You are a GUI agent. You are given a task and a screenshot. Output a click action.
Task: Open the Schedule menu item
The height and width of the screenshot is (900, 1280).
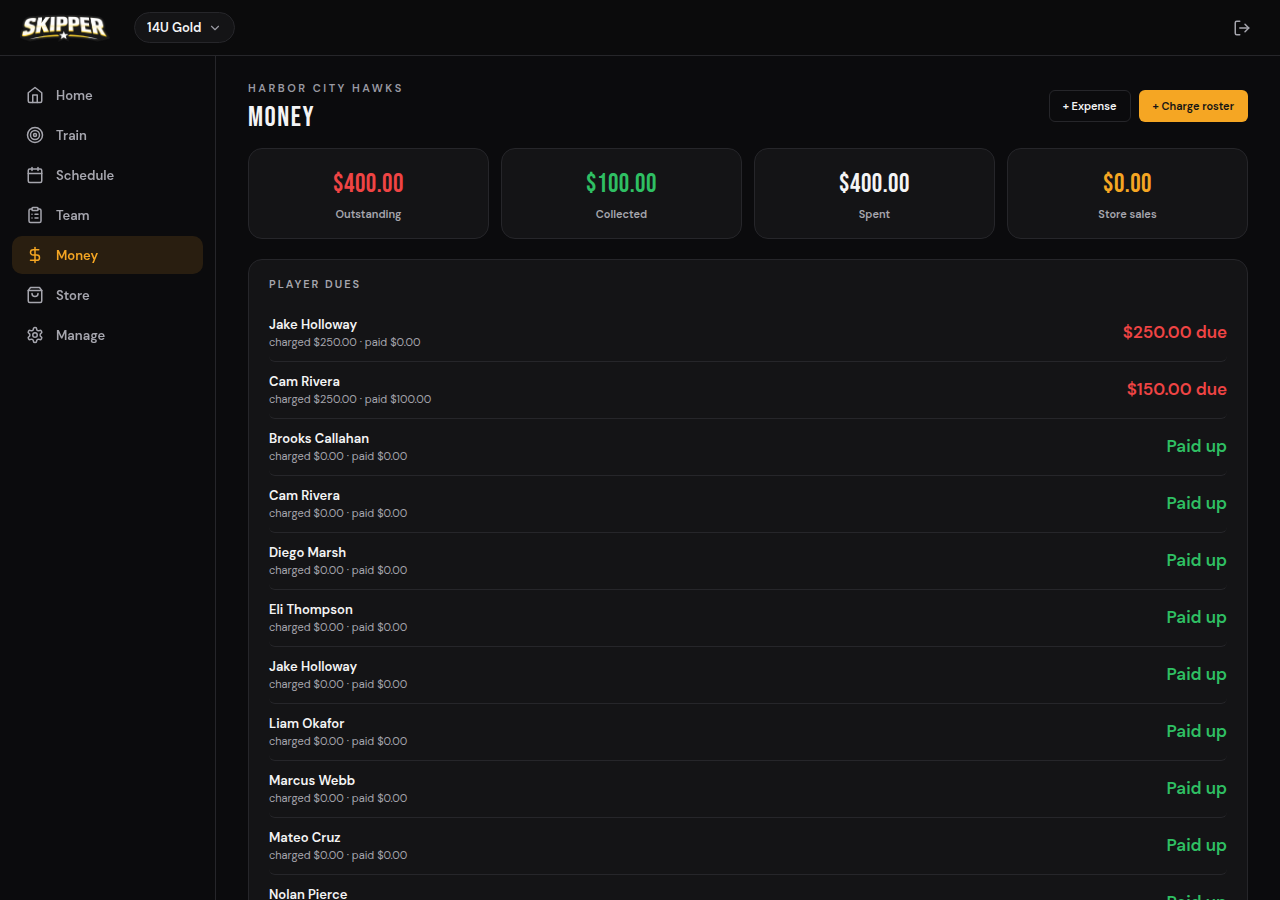(107, 175)
